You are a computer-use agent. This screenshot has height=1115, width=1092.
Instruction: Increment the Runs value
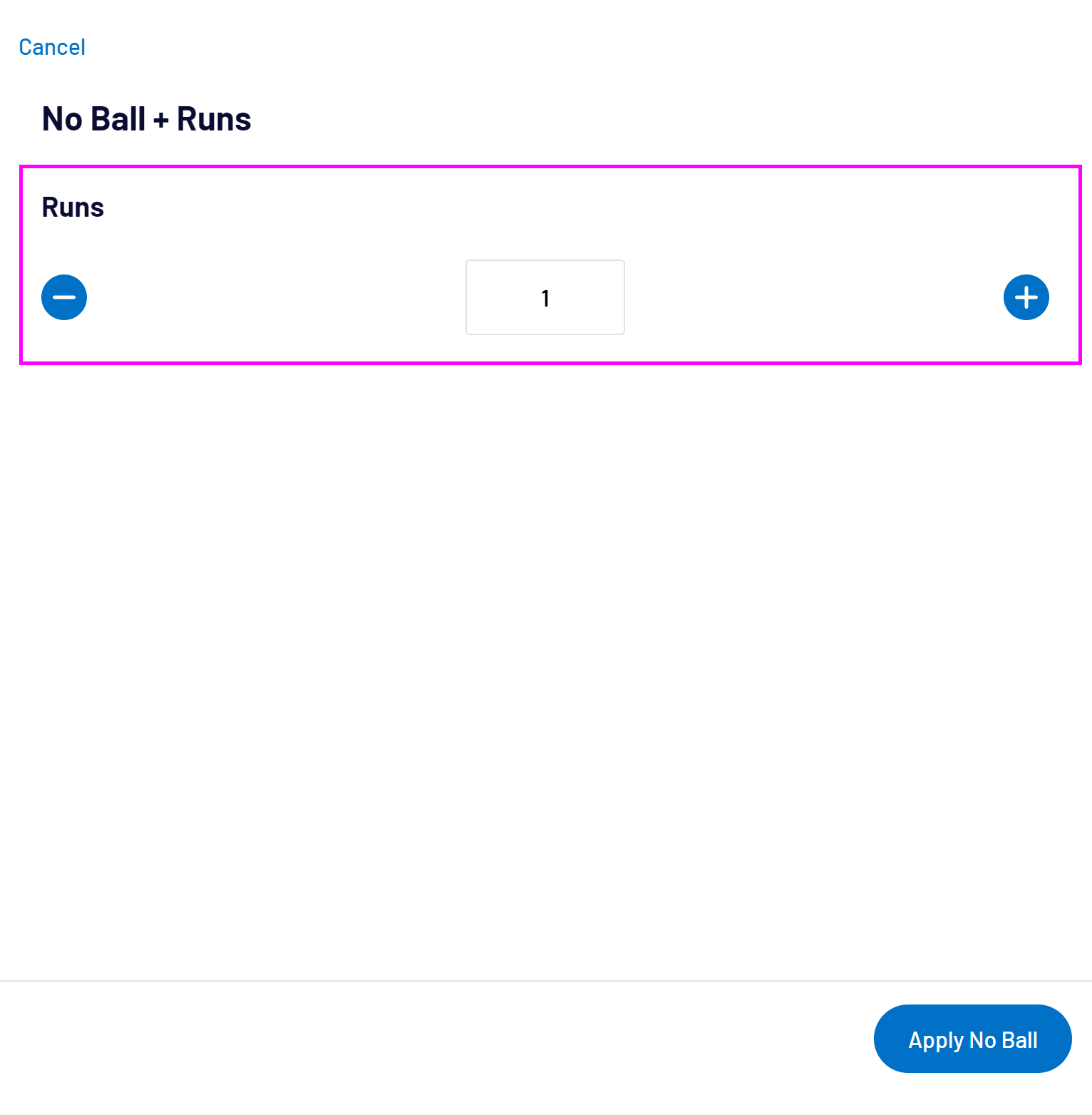click(1026, 297)
